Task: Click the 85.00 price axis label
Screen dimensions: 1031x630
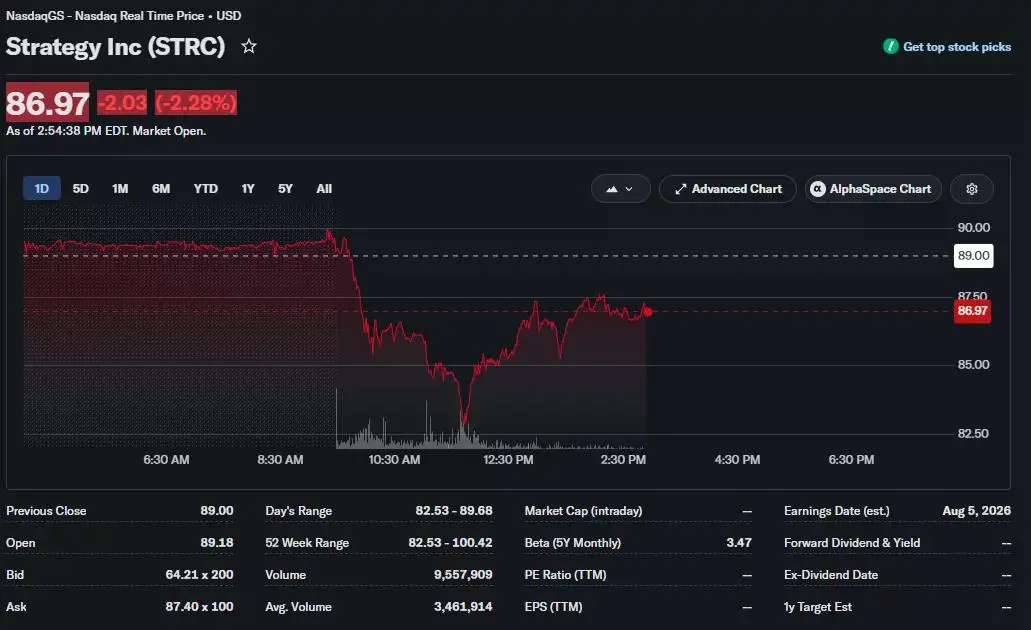Action: (x=973, y=364)
